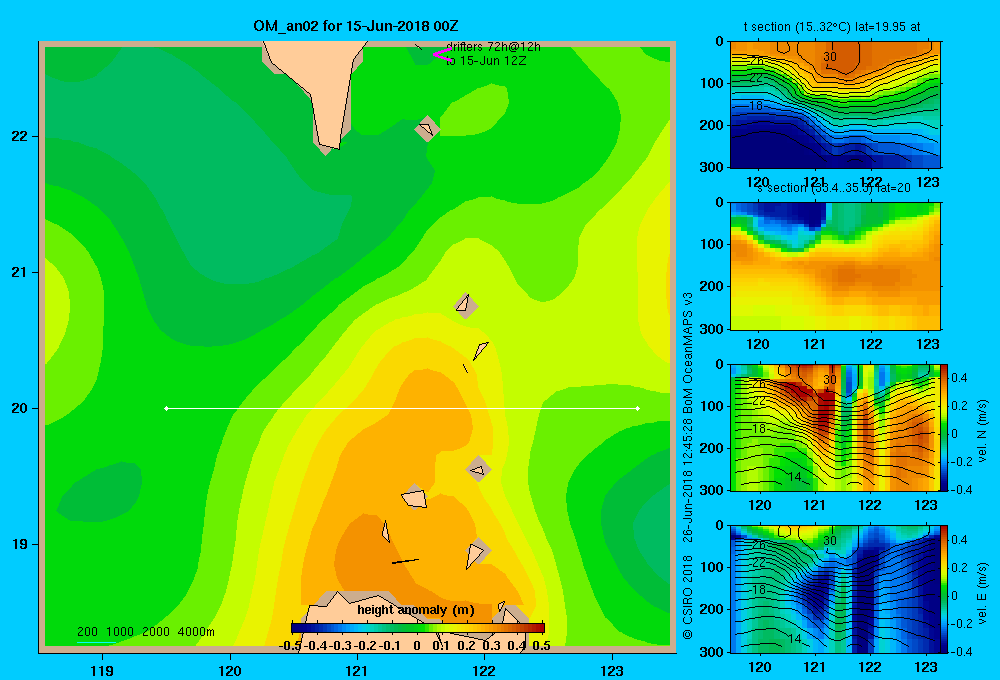1000x680 pixels.
Task: Click latitude label 21 on main map
Action: [x=20, y=272]
